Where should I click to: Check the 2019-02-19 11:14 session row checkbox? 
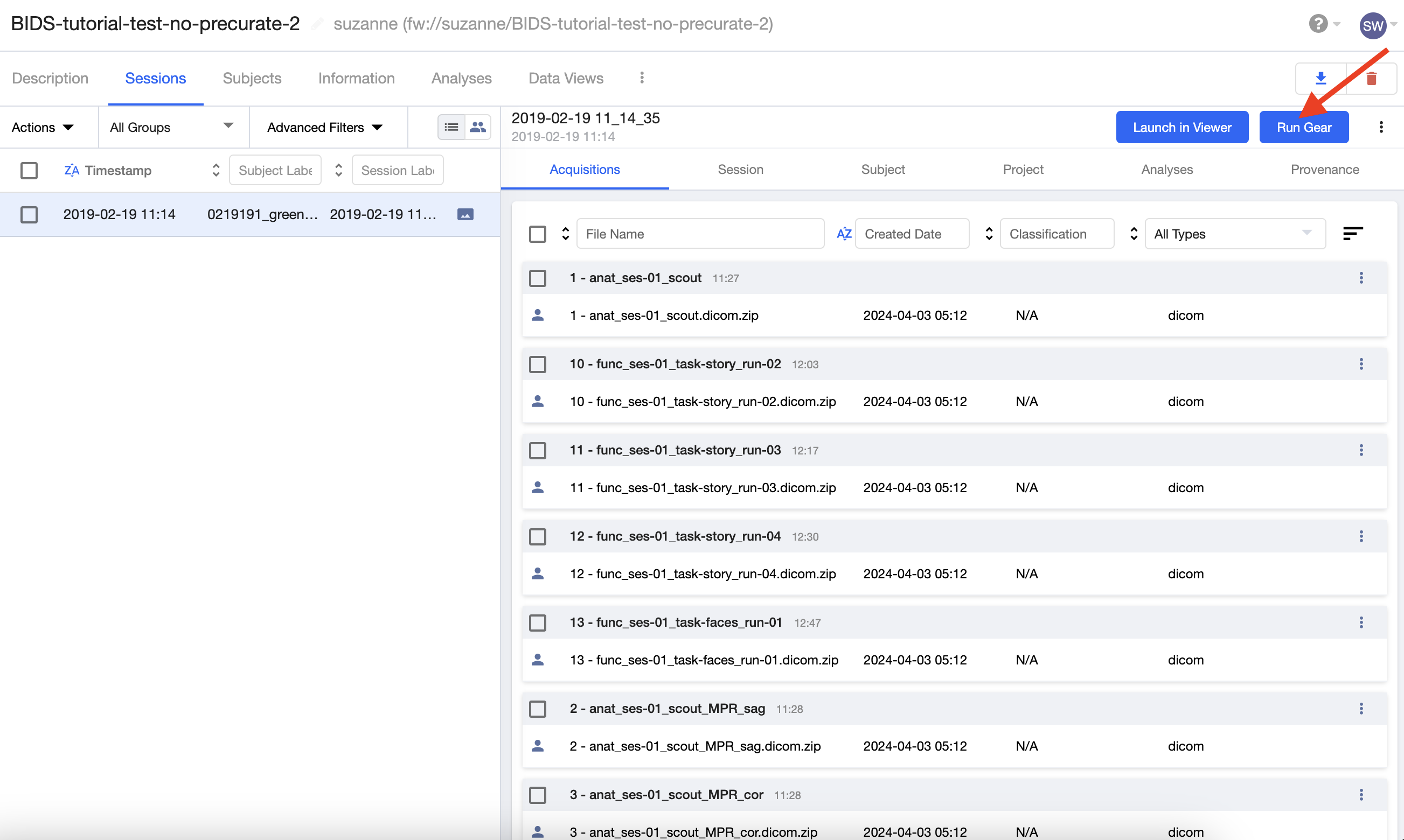[x=29, y=214]
